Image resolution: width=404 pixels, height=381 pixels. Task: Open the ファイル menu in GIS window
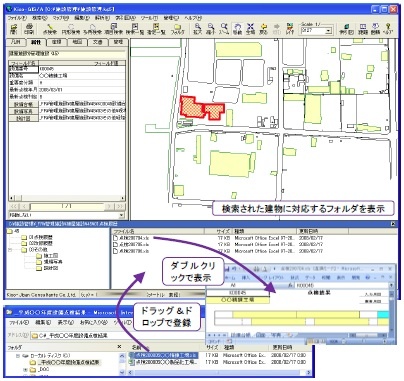point(17,18)
